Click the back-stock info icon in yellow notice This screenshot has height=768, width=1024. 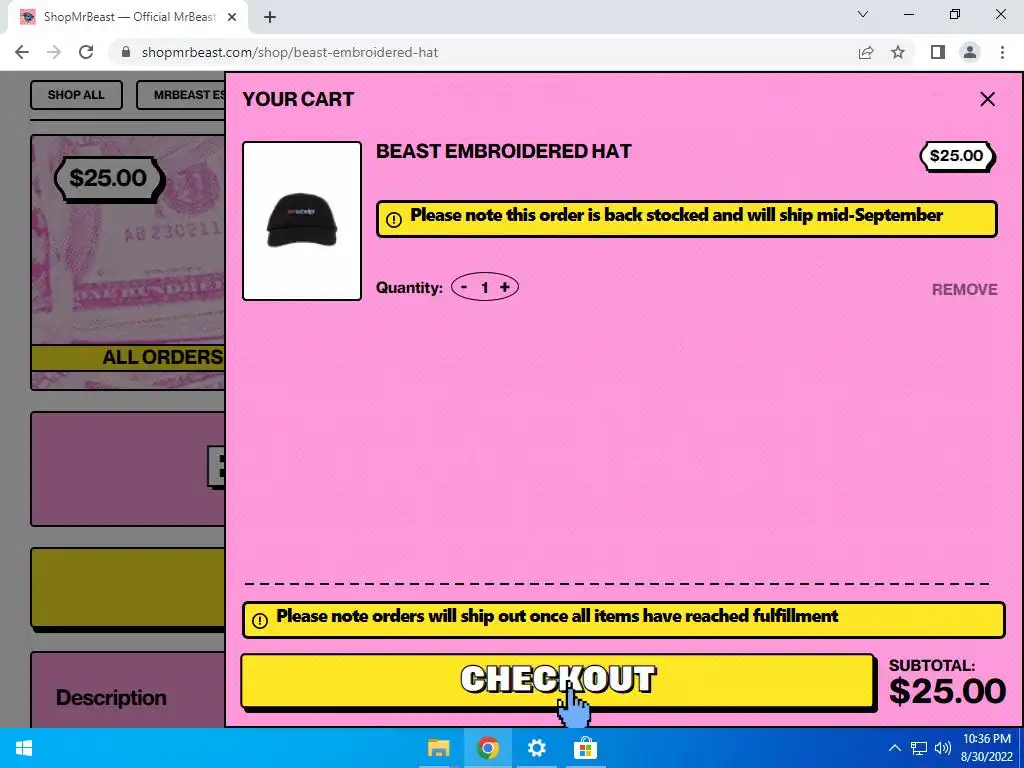coord(394,220)
